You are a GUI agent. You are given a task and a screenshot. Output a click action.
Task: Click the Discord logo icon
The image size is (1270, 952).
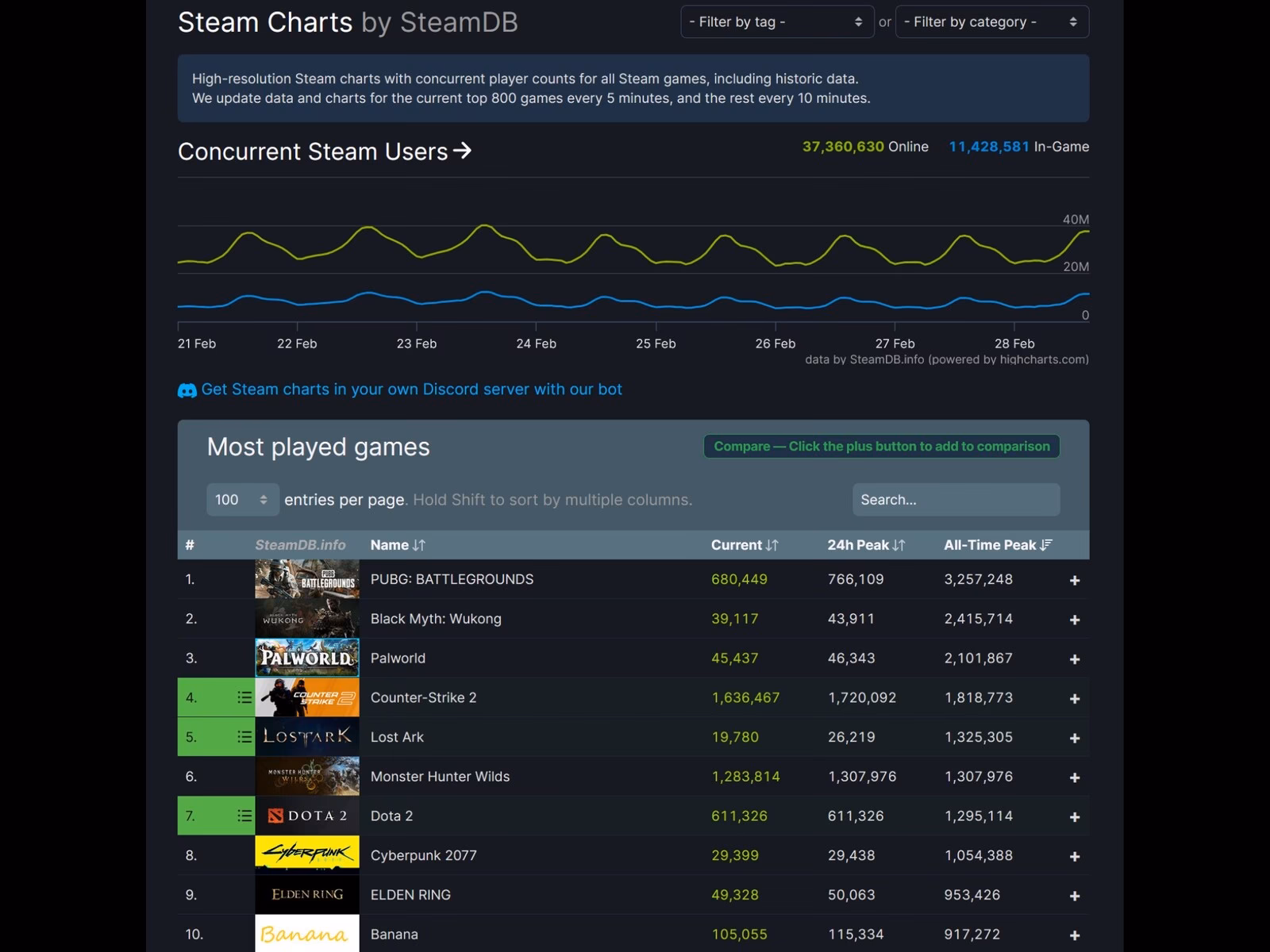point(187,390)
